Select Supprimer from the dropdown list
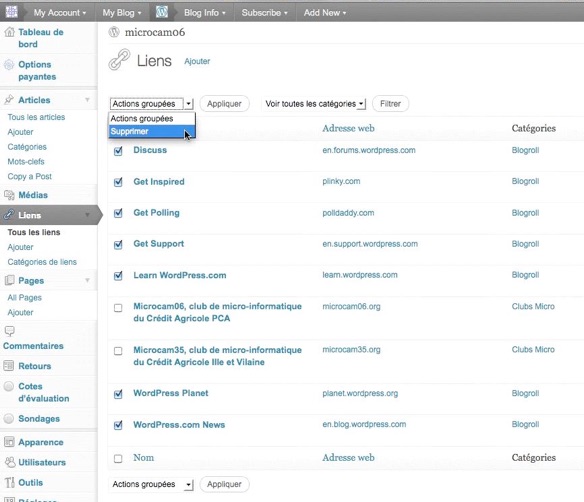Image resolution: width=584 pixels, height=502 pixels. coord(152,131)
